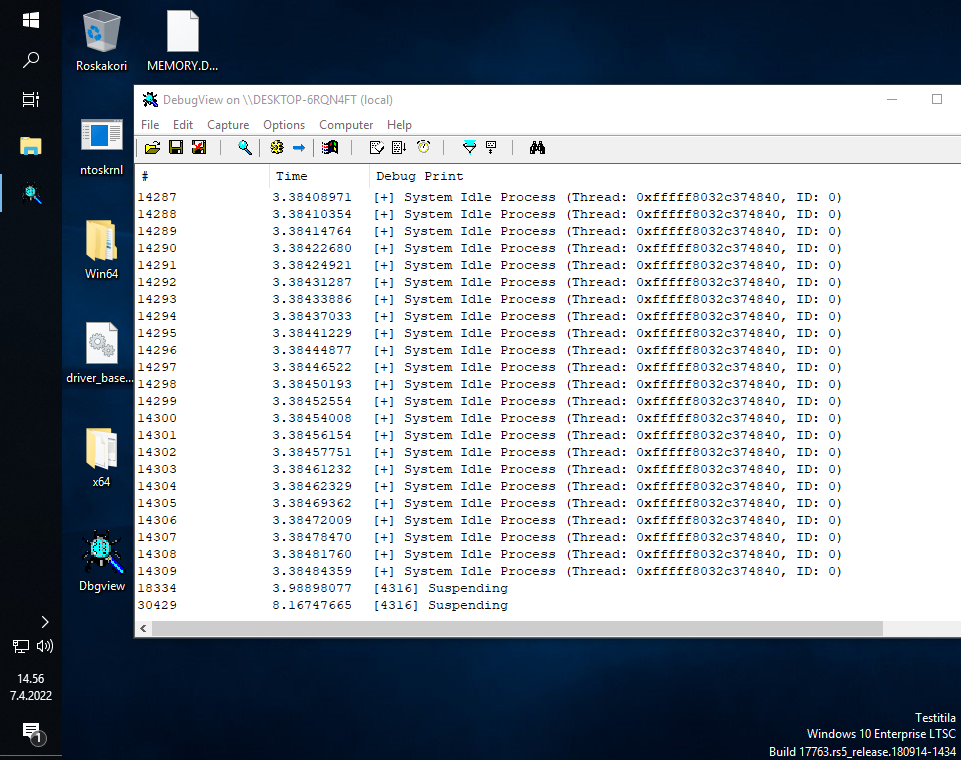Screen dimensions: 961x760
Task: Open the Help menu
Action: coord(399,124)
